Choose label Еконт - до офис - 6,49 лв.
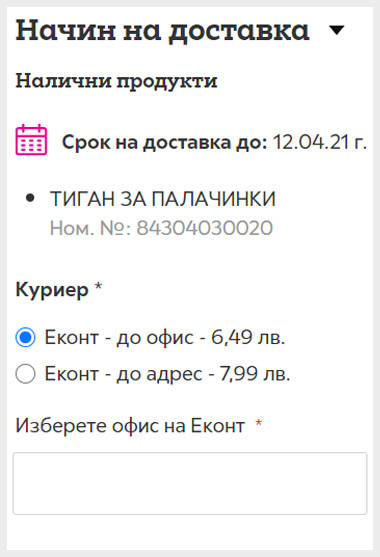The width and height of the screenshot is (380, 557). pyautogui.click(x=165, y=337)
